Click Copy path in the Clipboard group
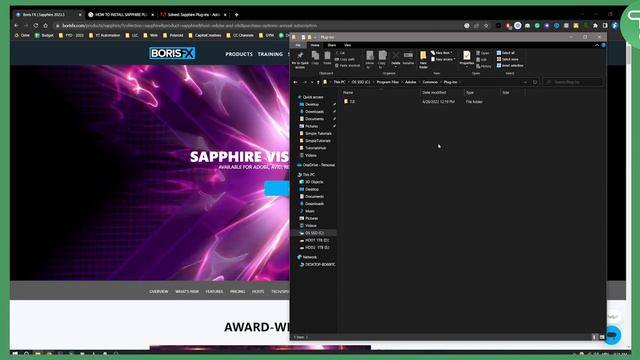Viewport: 640px width, 360px height. tap(345, 59)
